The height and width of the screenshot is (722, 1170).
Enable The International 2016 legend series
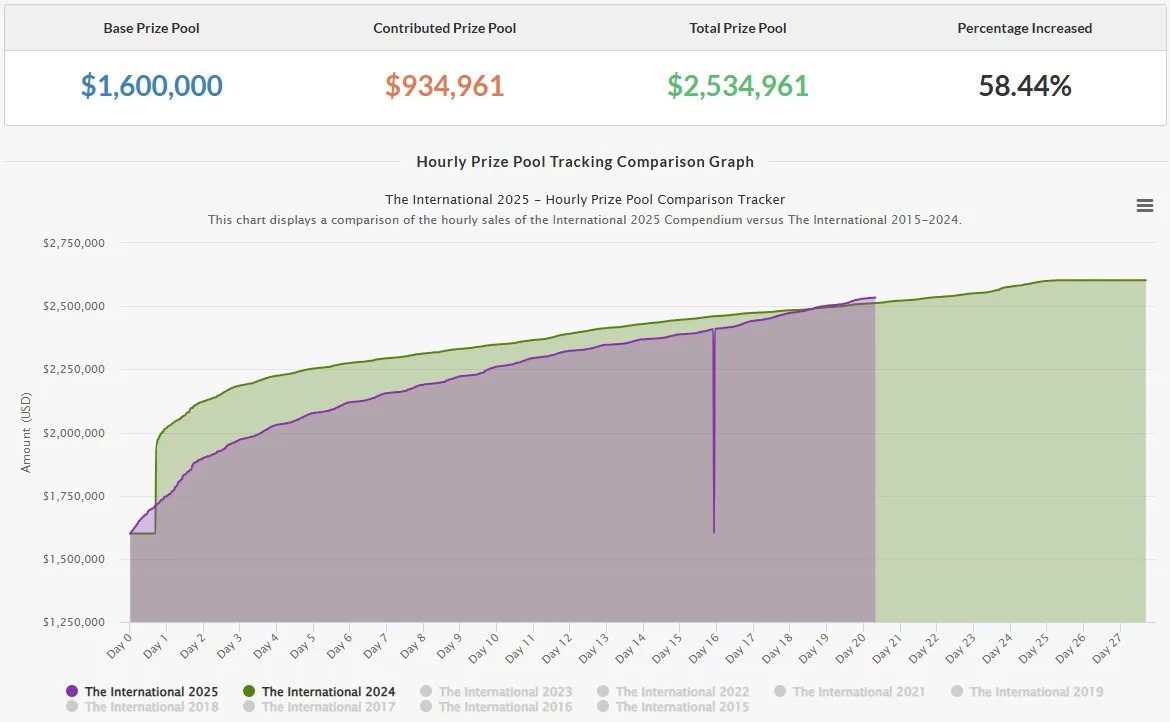(496, 707)
